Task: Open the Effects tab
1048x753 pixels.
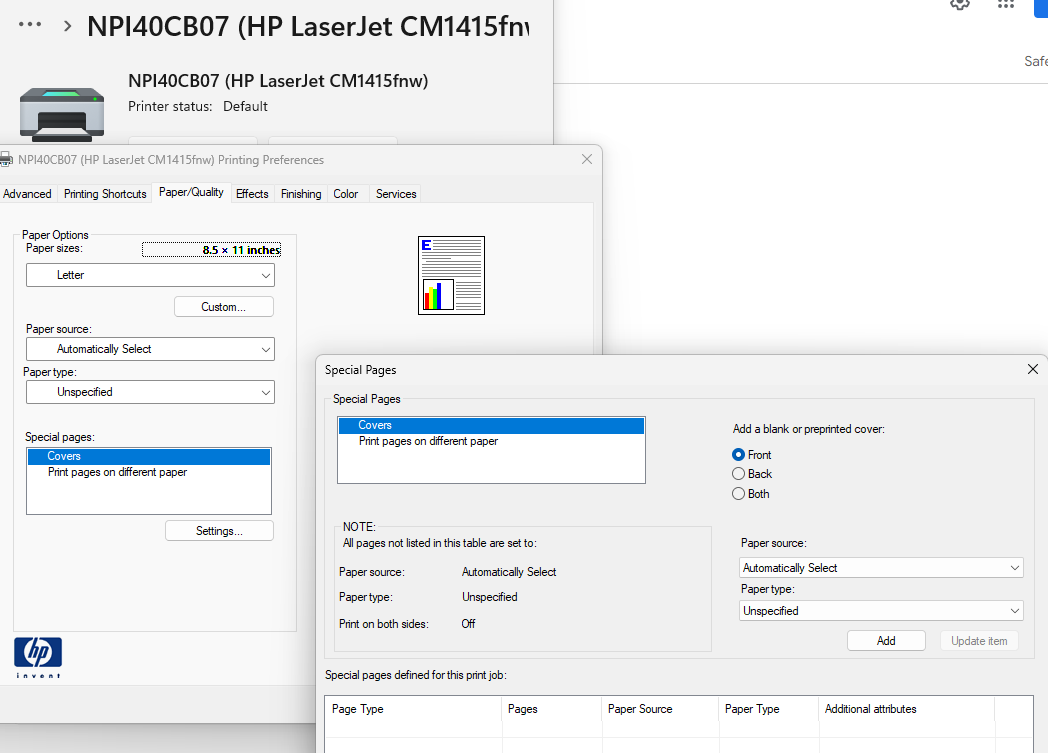Action: coord(252,194)
